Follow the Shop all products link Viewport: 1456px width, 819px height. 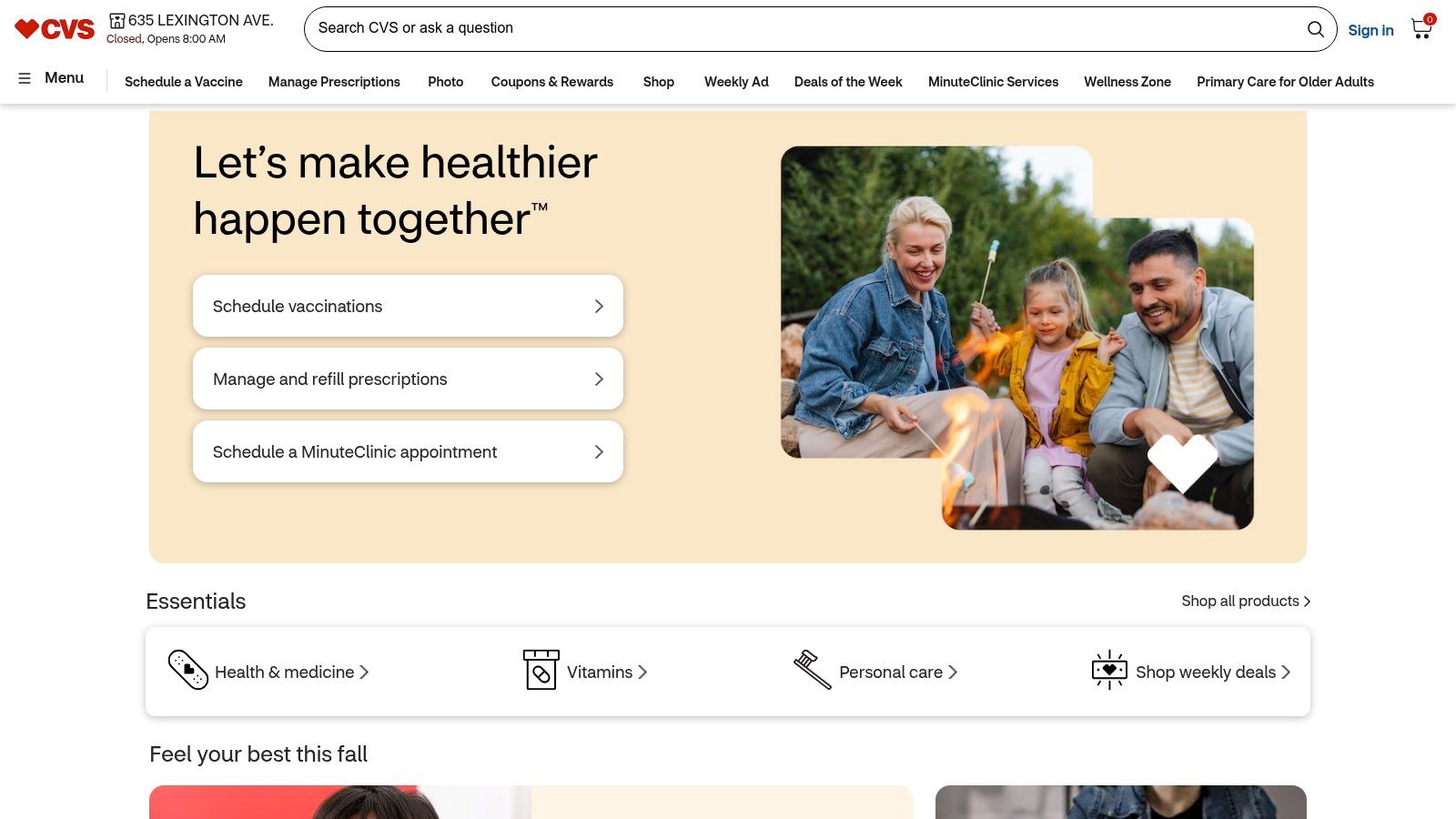pos(1246,602)
